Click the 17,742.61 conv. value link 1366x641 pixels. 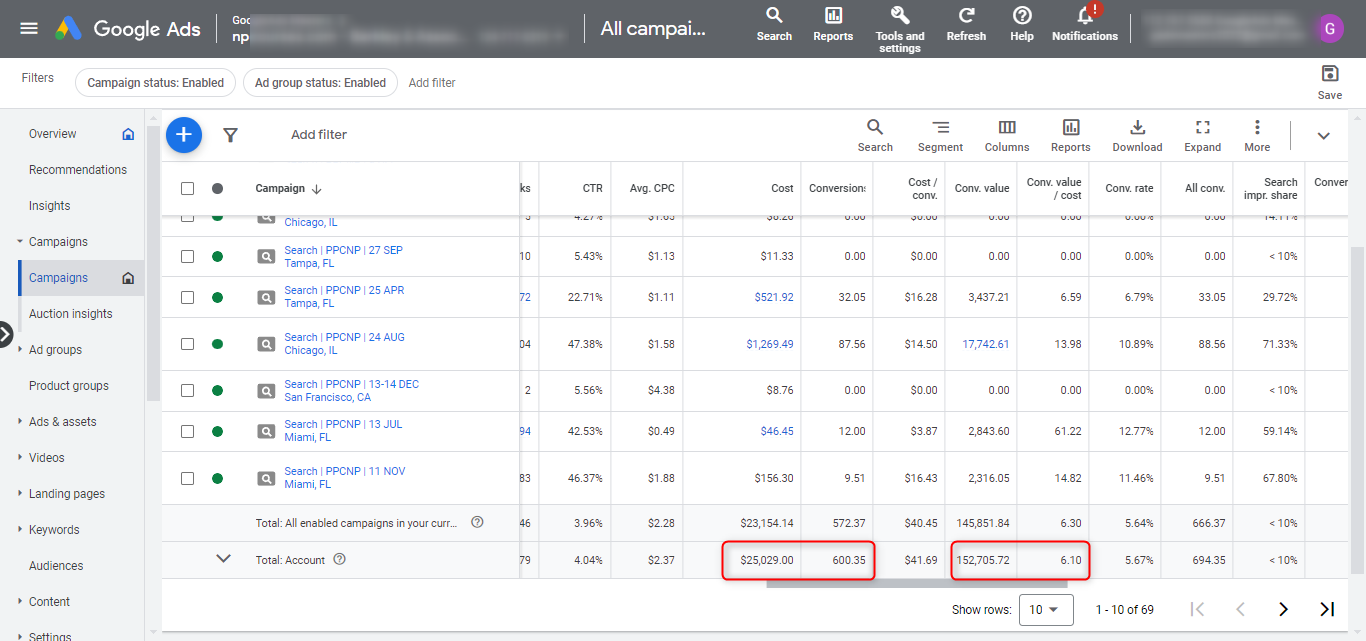pyautogui.click(x=986, y=344)
